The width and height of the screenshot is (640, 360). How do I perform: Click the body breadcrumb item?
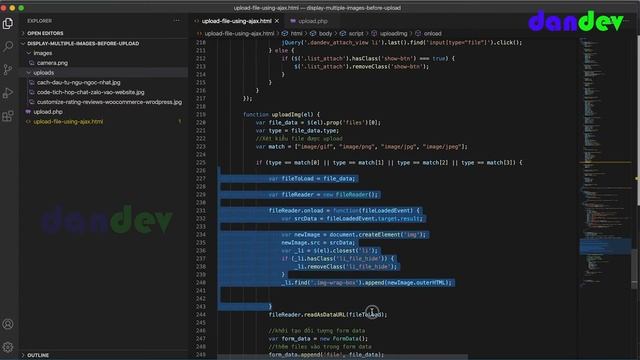(x=325, y=33)
